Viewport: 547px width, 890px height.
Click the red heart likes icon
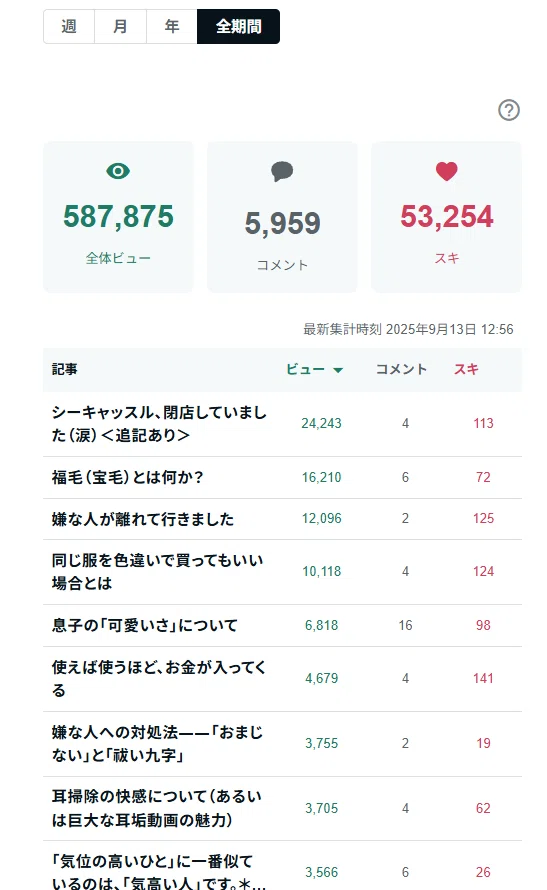[x=447, y=171]
